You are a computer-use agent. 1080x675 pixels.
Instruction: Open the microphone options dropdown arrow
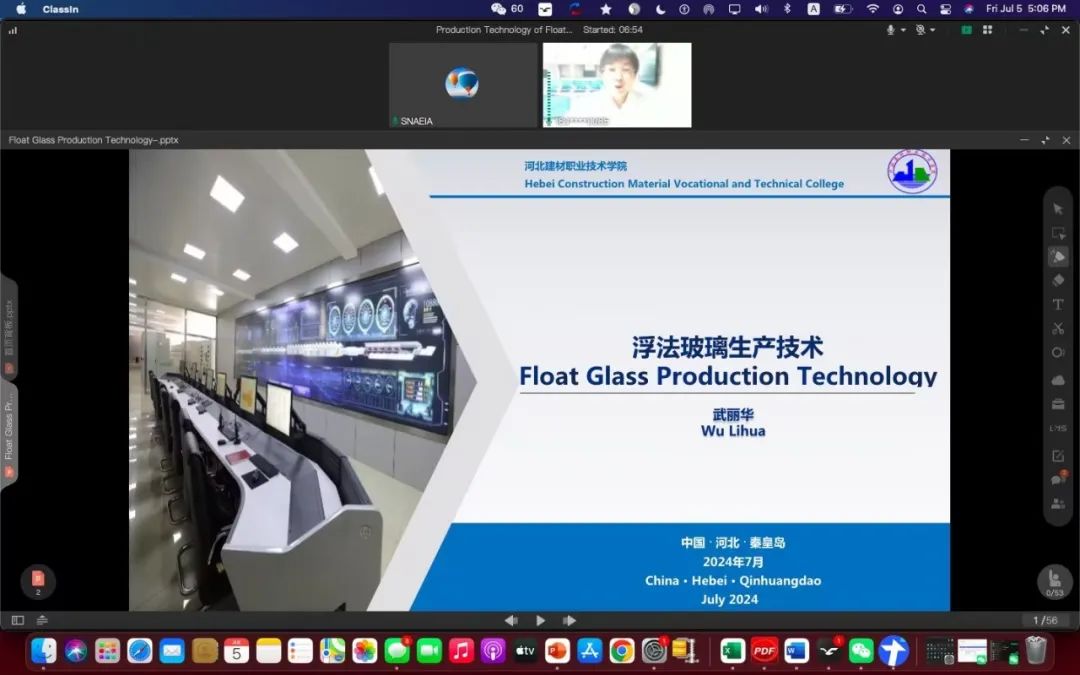coord(903,30)
